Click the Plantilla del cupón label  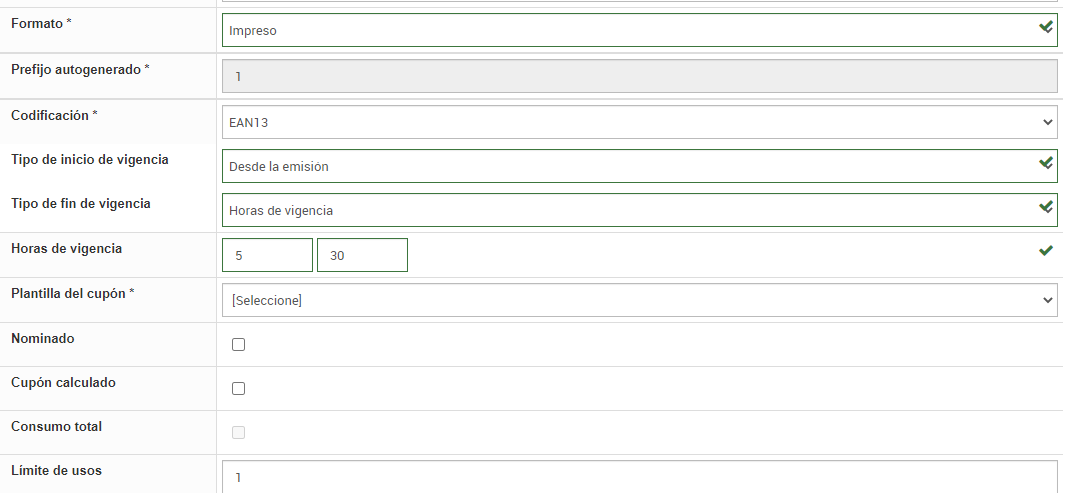click(69, 293)
